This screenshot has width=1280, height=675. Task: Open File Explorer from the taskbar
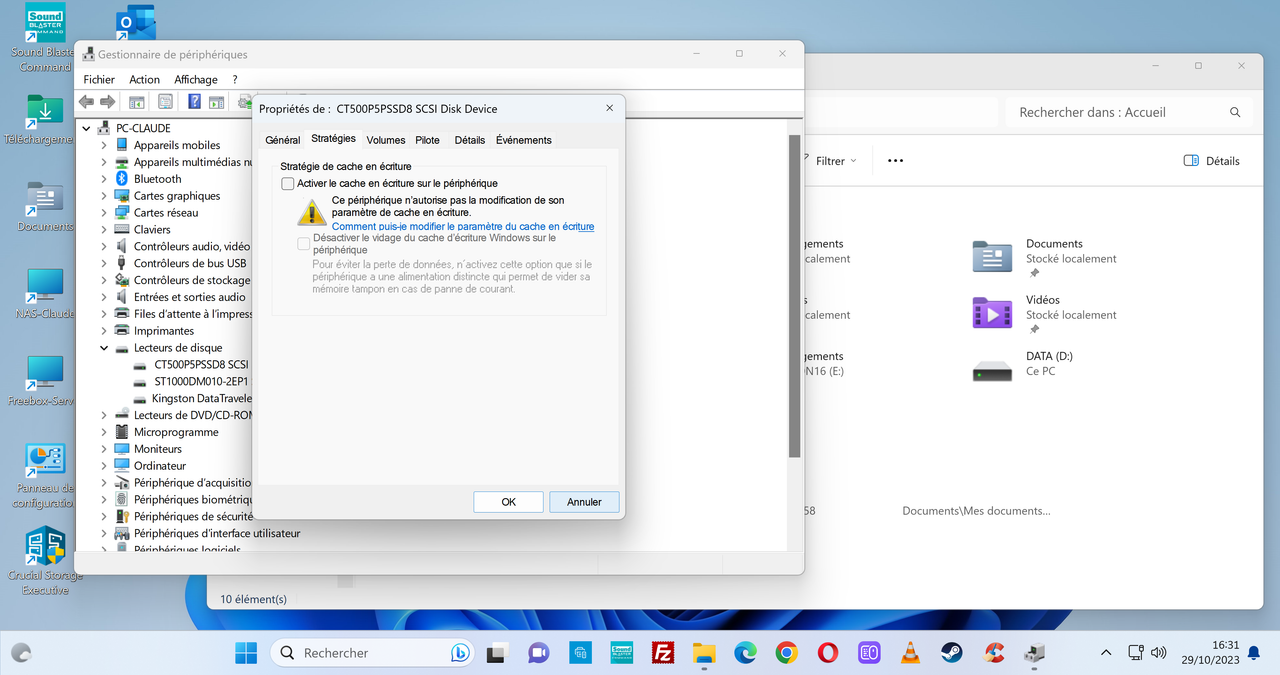[704, 653]
